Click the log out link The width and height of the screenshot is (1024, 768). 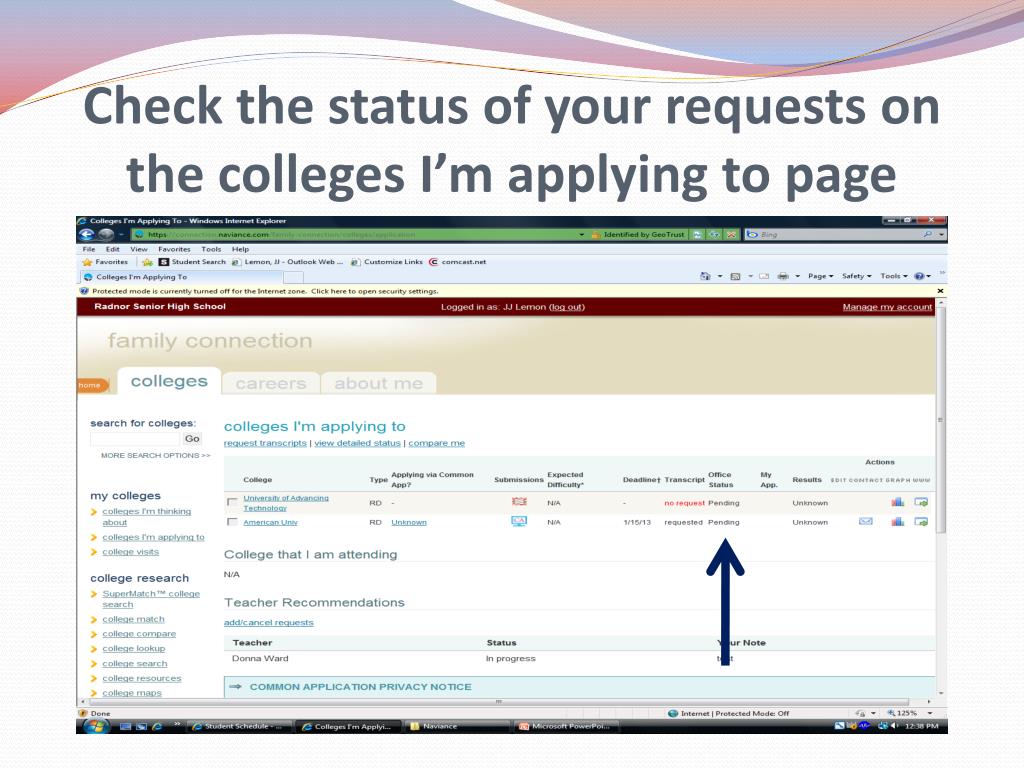click(567, 307)
